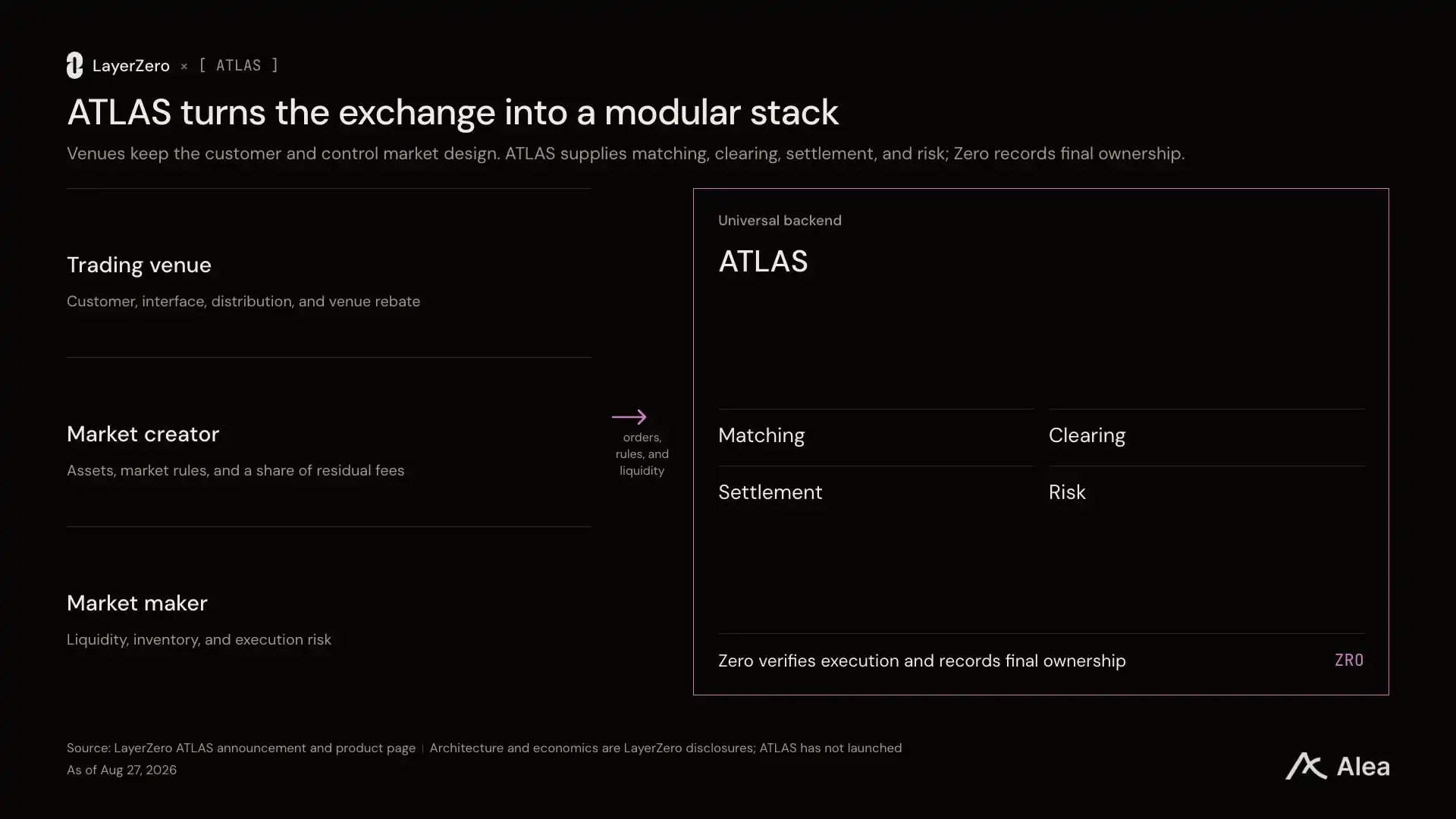Select the Market creator heading
Image resolution: width=1456 pixels, height=819 pixels.
click(143, 434)
